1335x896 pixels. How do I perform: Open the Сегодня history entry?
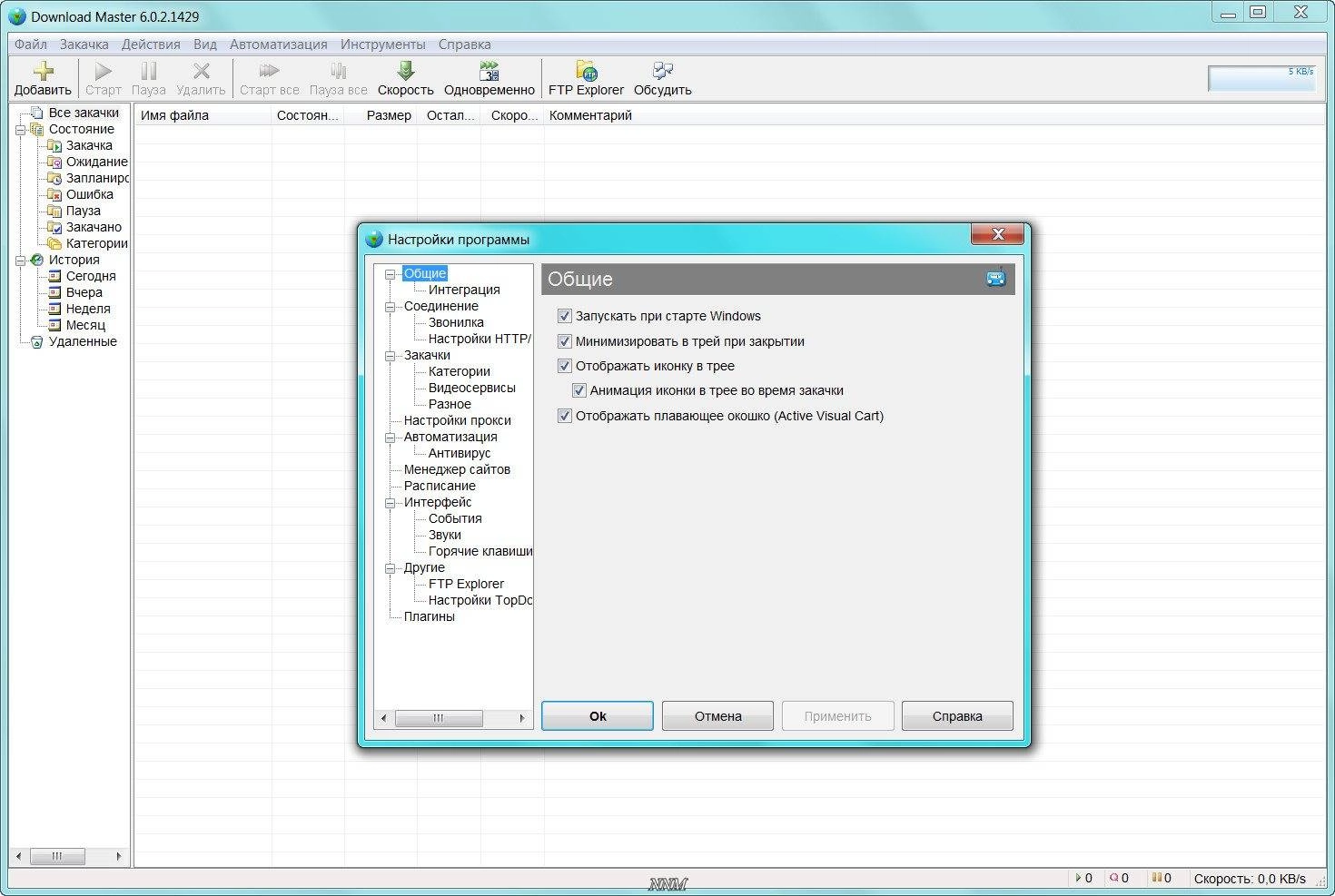pos(91,276)
